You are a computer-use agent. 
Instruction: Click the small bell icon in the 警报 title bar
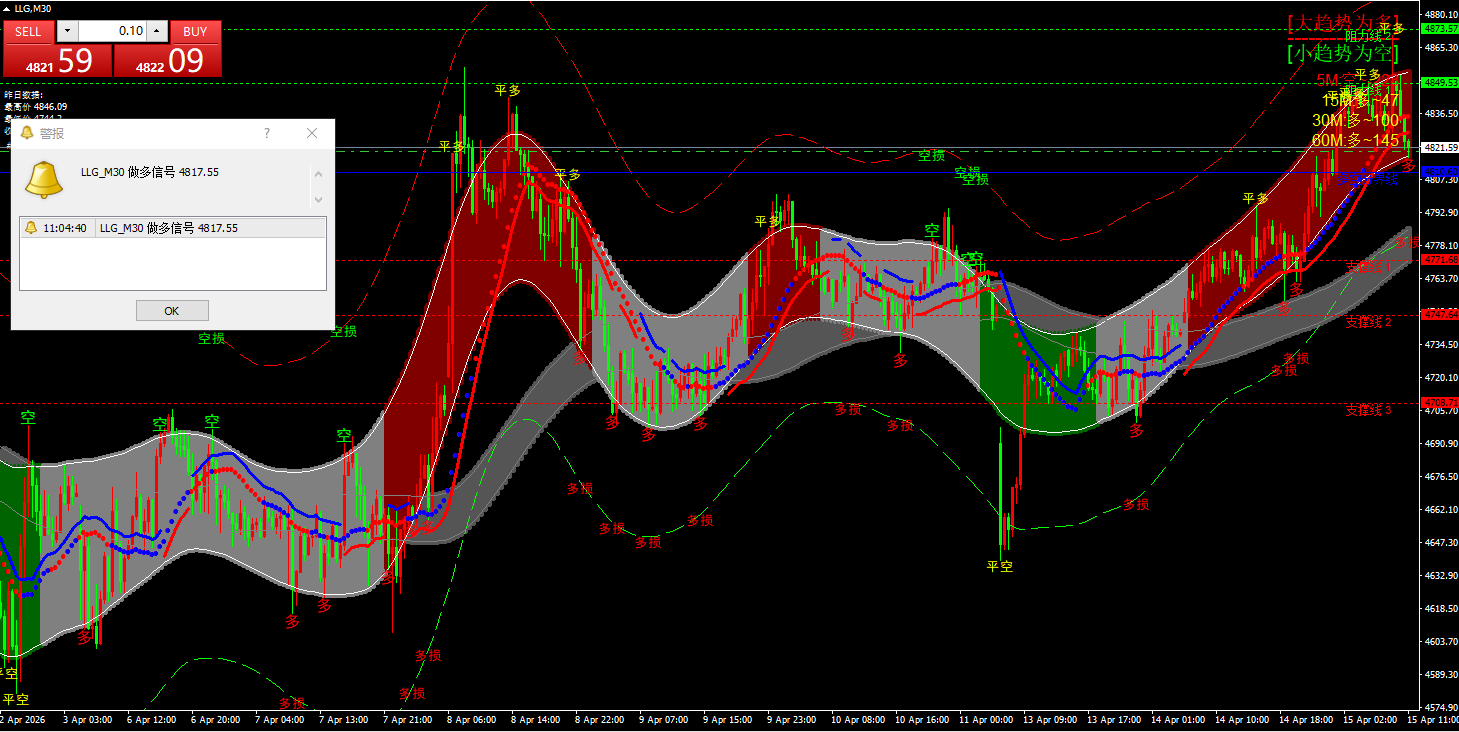pyautogui.click(x=27, y=132)
